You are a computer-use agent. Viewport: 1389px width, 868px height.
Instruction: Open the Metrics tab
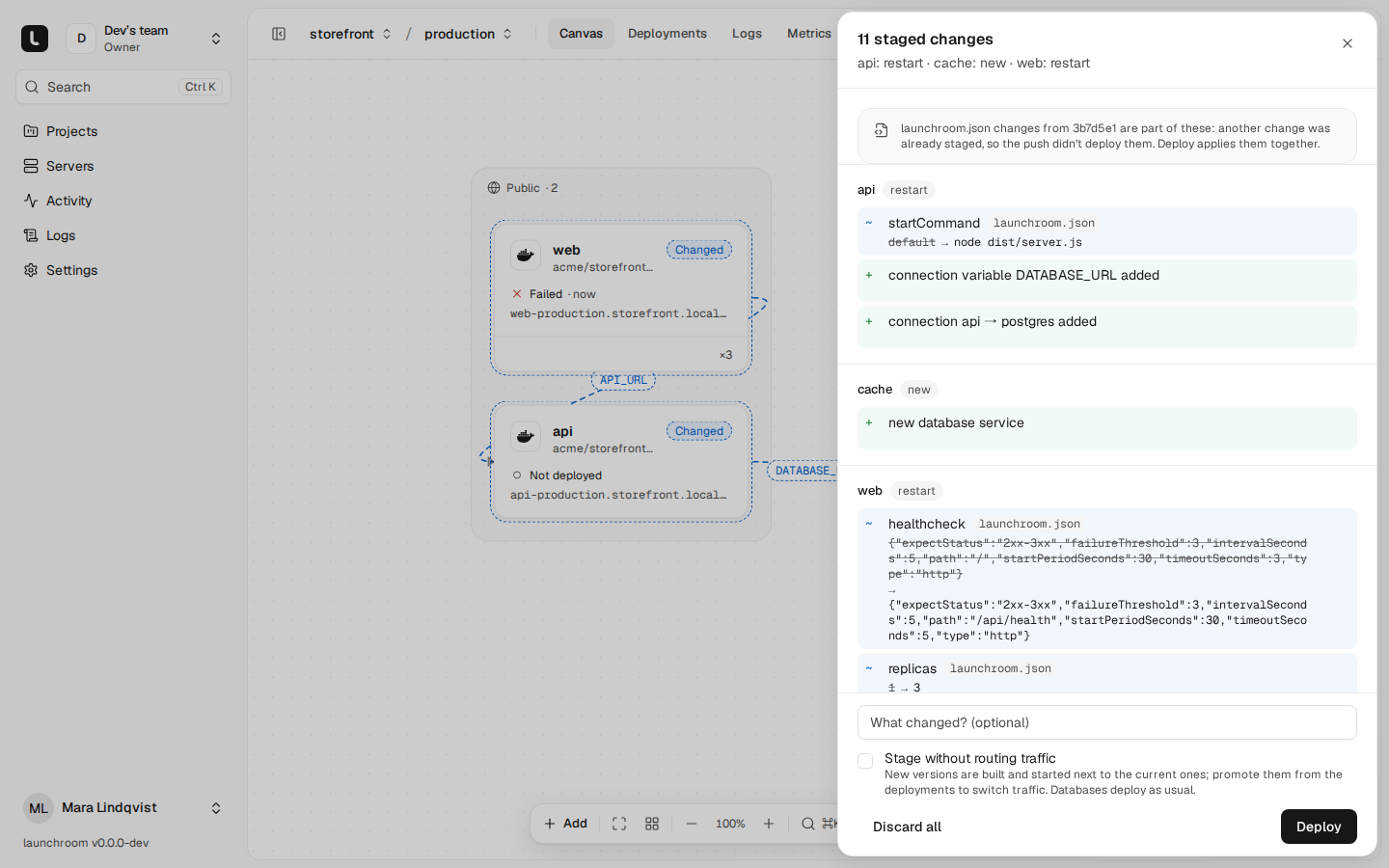tap(808, 34)
